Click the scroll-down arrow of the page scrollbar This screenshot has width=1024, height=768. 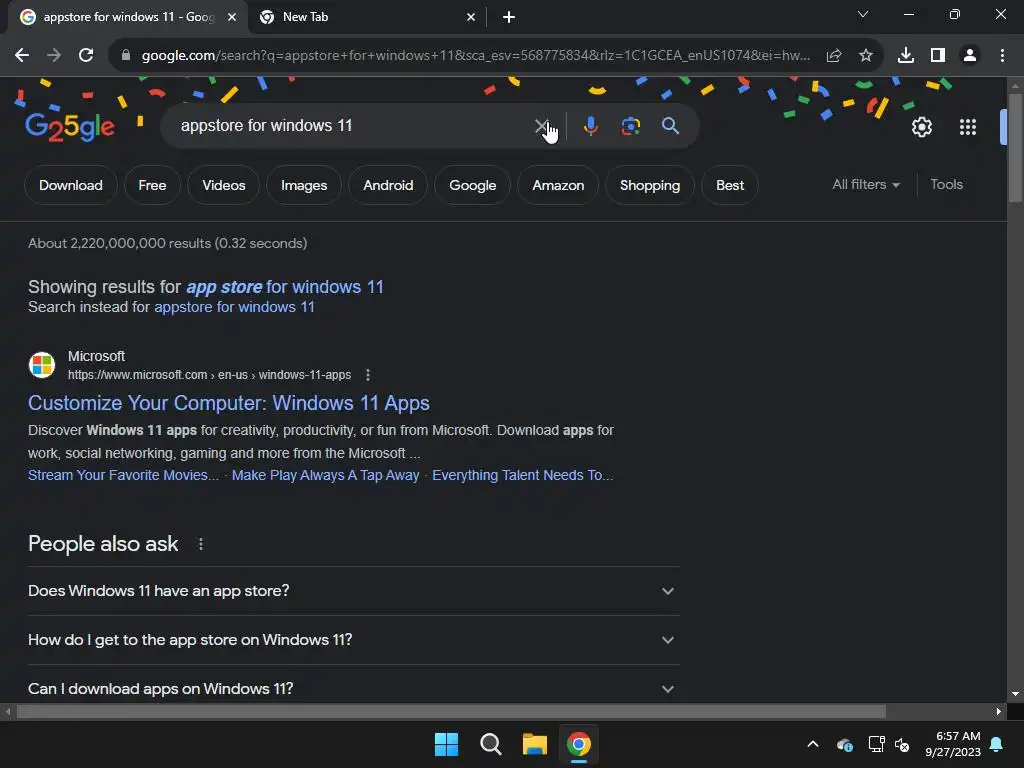coord(1015,694)
